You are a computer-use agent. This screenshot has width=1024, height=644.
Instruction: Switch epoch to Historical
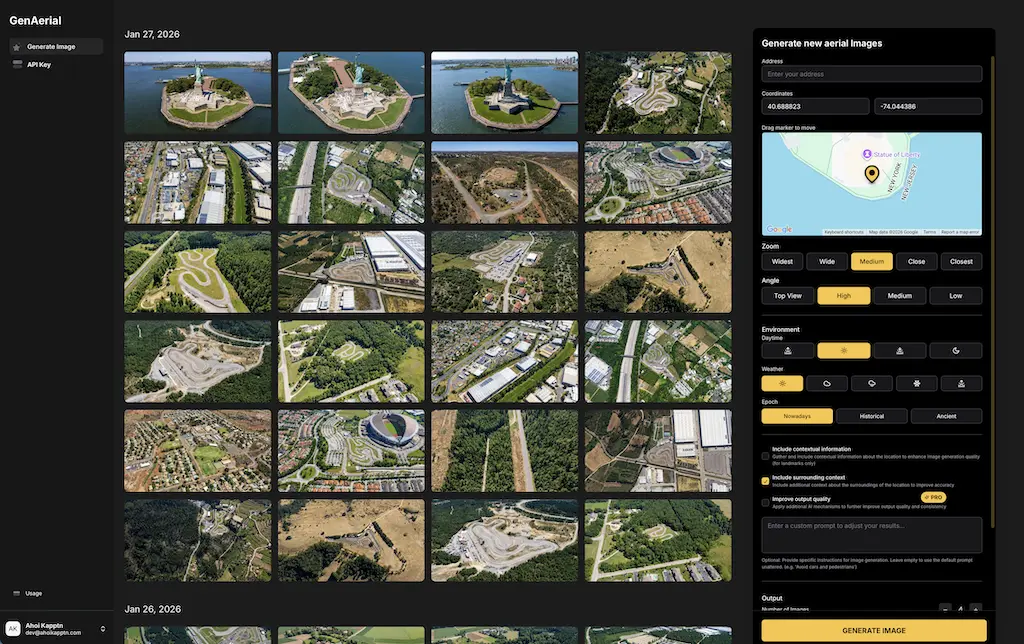871,415
